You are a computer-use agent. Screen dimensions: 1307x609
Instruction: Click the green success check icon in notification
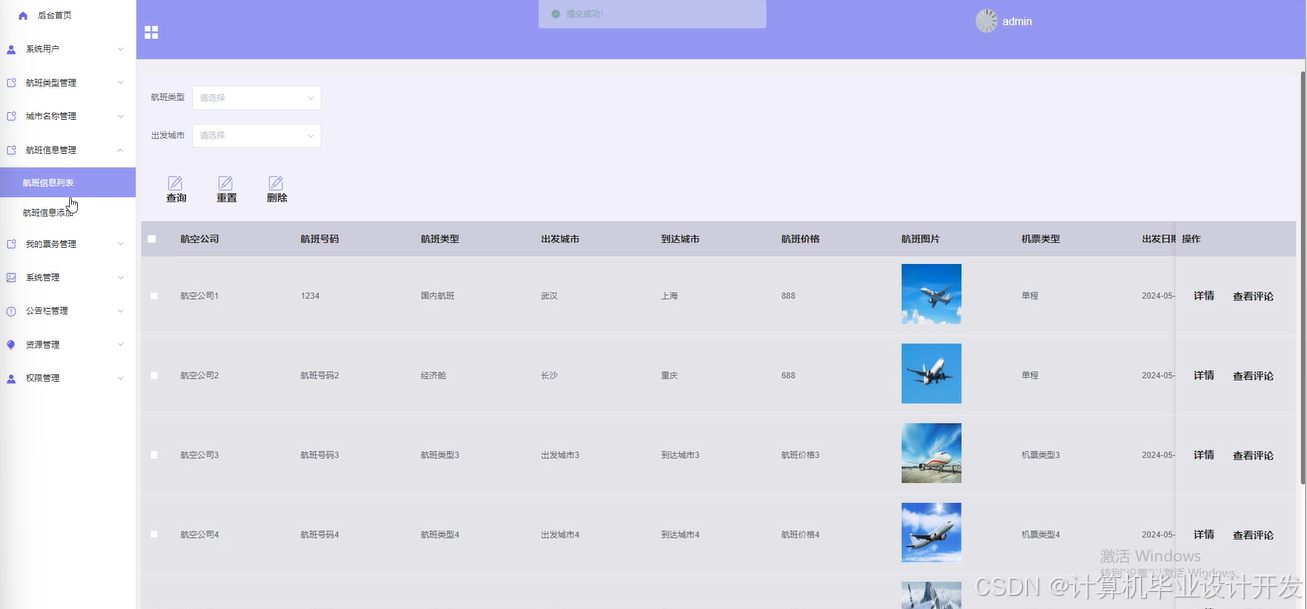(555, 14)
